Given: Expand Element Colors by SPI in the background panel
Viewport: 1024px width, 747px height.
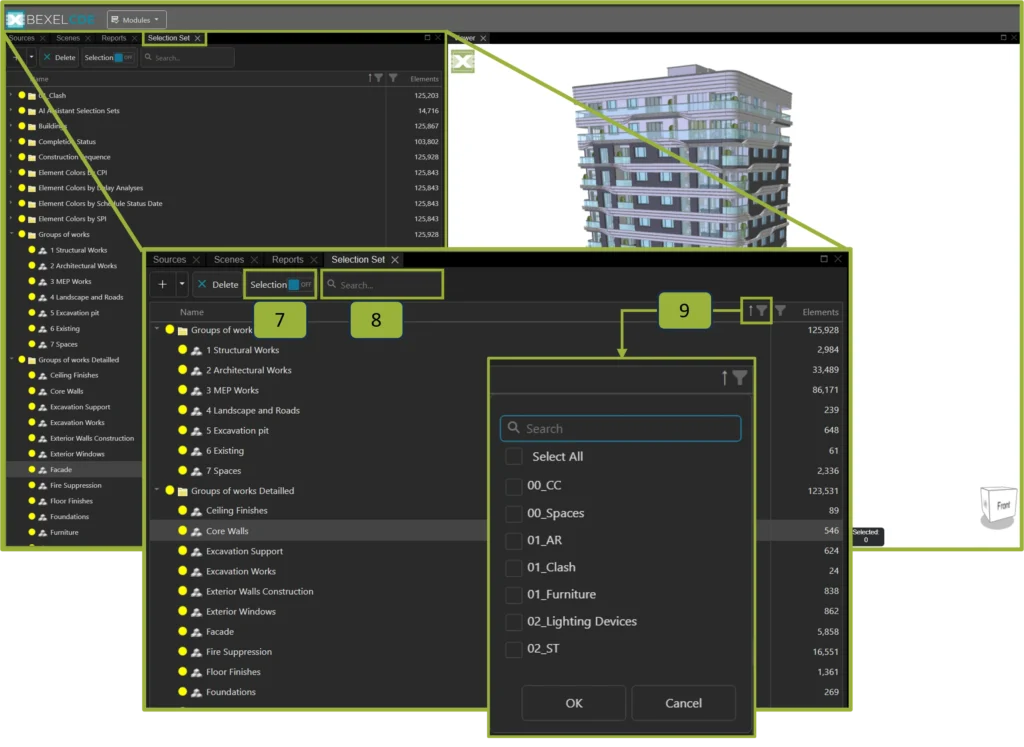Looking at the screenshot, I should [11, 219].
